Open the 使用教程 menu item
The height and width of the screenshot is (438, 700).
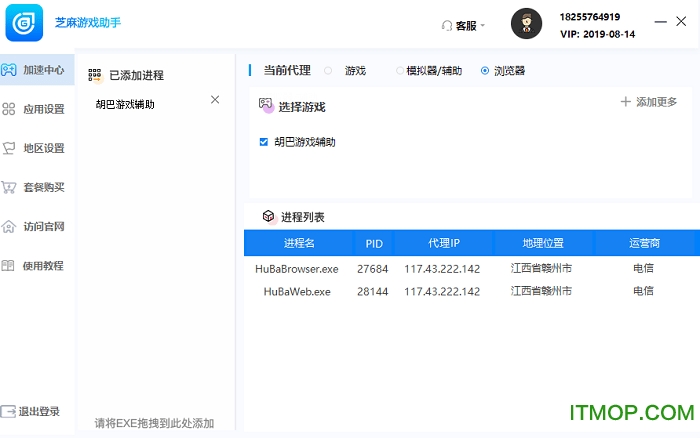click(37, 266)
